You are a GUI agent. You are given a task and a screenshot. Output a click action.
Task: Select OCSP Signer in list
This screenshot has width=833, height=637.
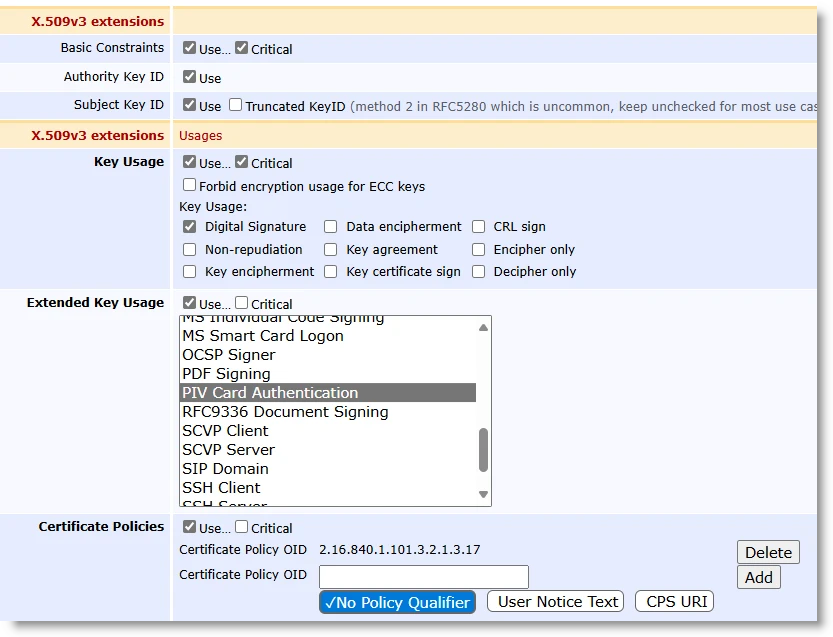328,355
